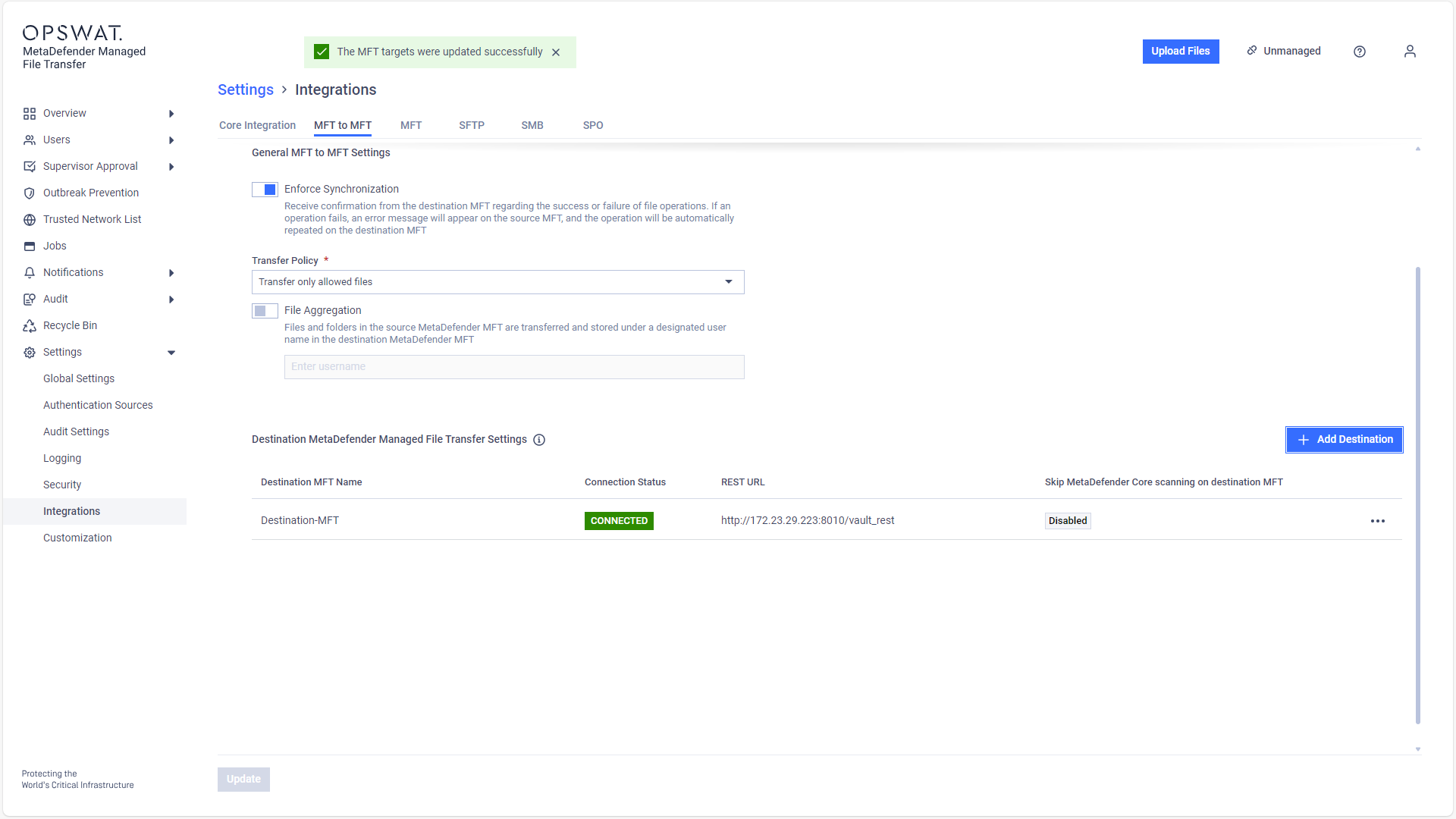Open the user profile icon
Image resolution: width=1456 pixels, height=819 pixels.
[x=1410, y=51]
